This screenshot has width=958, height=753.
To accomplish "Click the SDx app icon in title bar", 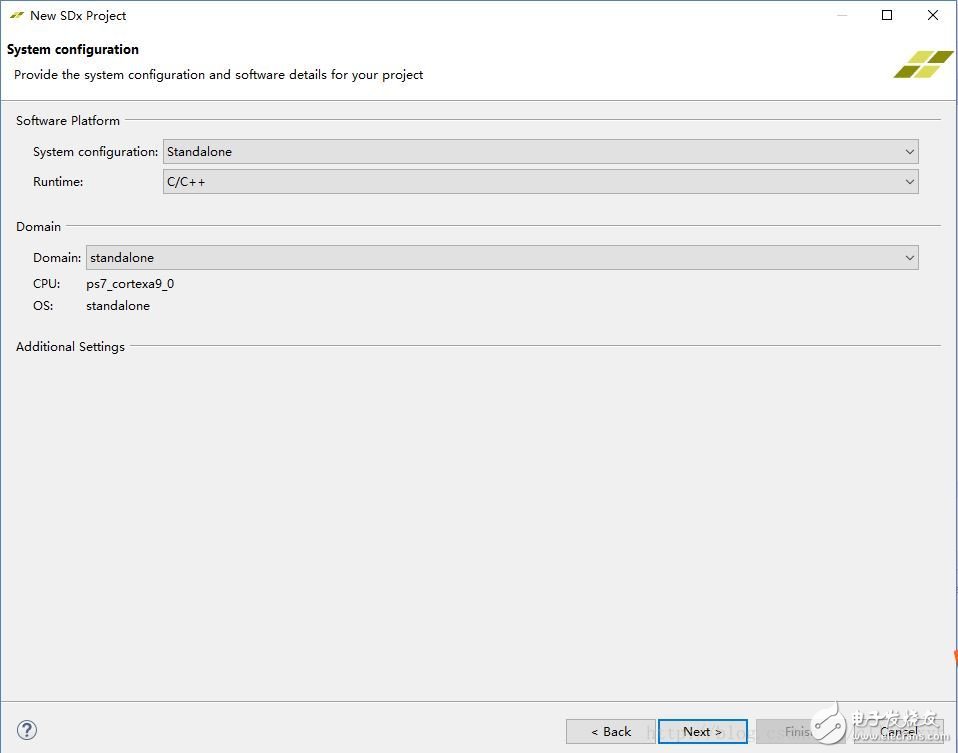I will tap(16, 16).
